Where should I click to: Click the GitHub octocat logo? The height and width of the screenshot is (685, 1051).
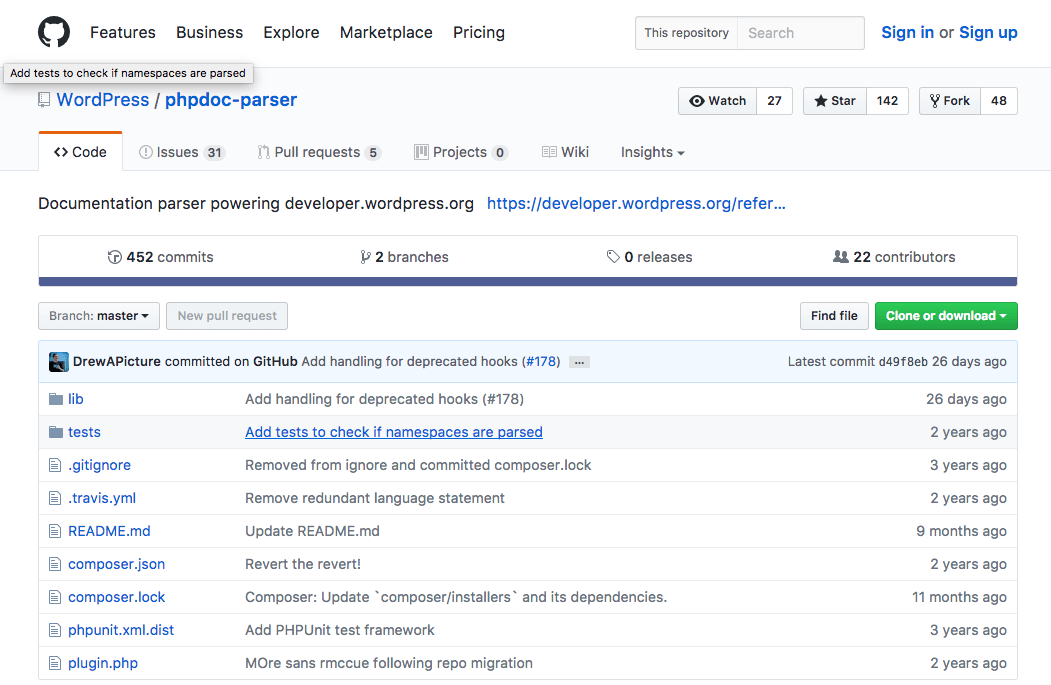pos(54,32)
